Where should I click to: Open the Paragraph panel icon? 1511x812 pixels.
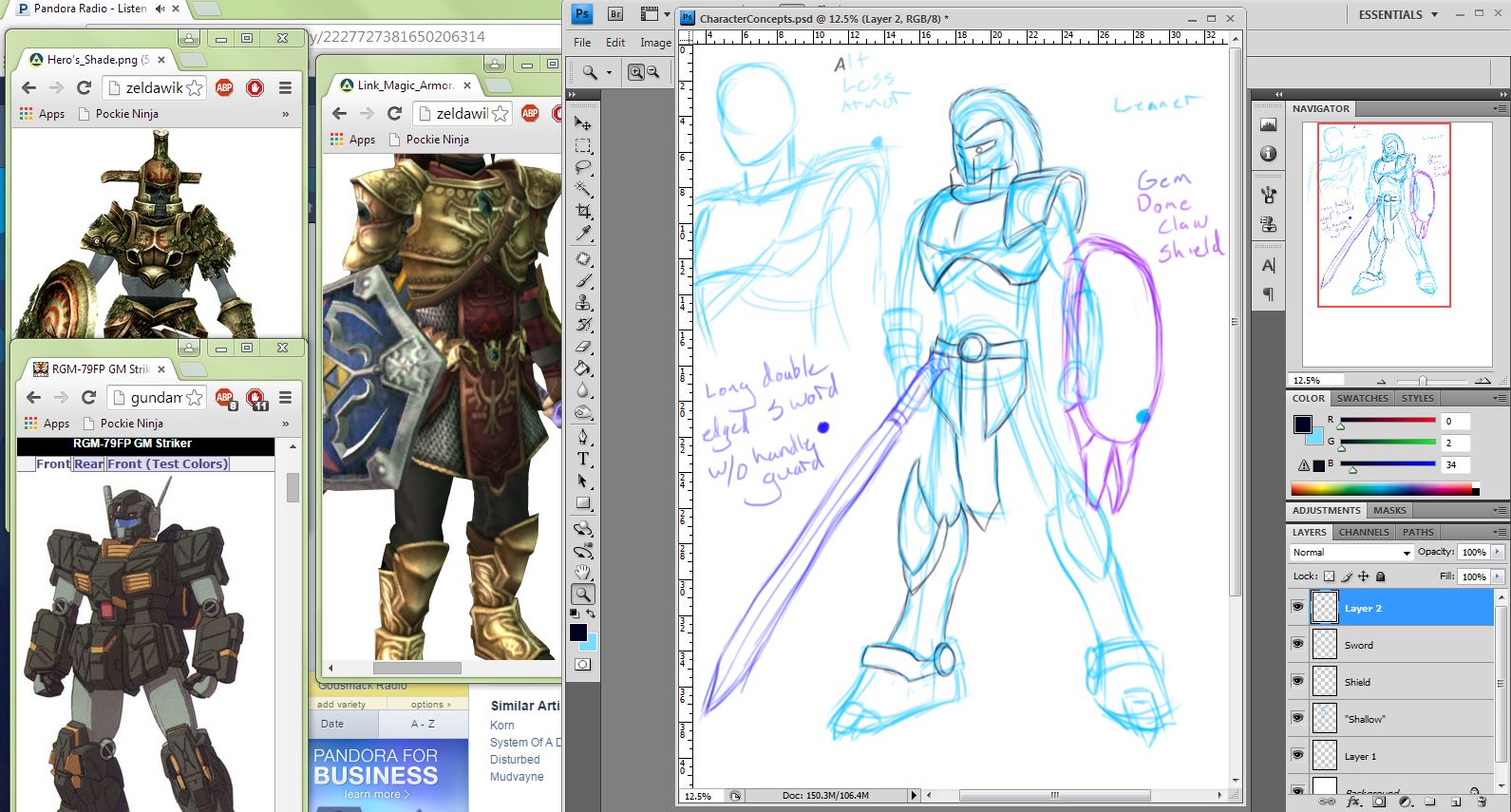1268,294
